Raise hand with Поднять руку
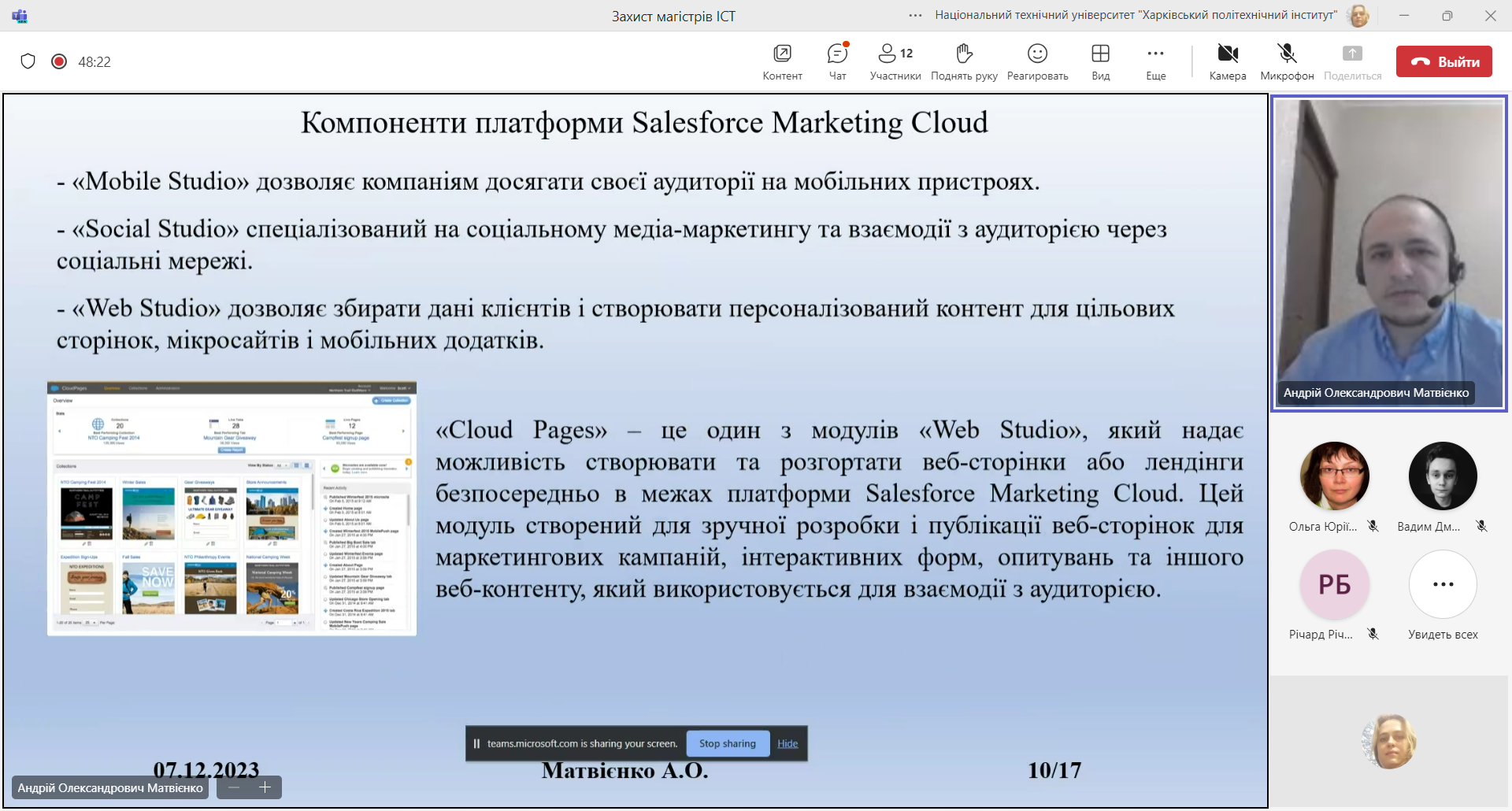Viewport: 1512px width, 811px height. click(964, 61)
